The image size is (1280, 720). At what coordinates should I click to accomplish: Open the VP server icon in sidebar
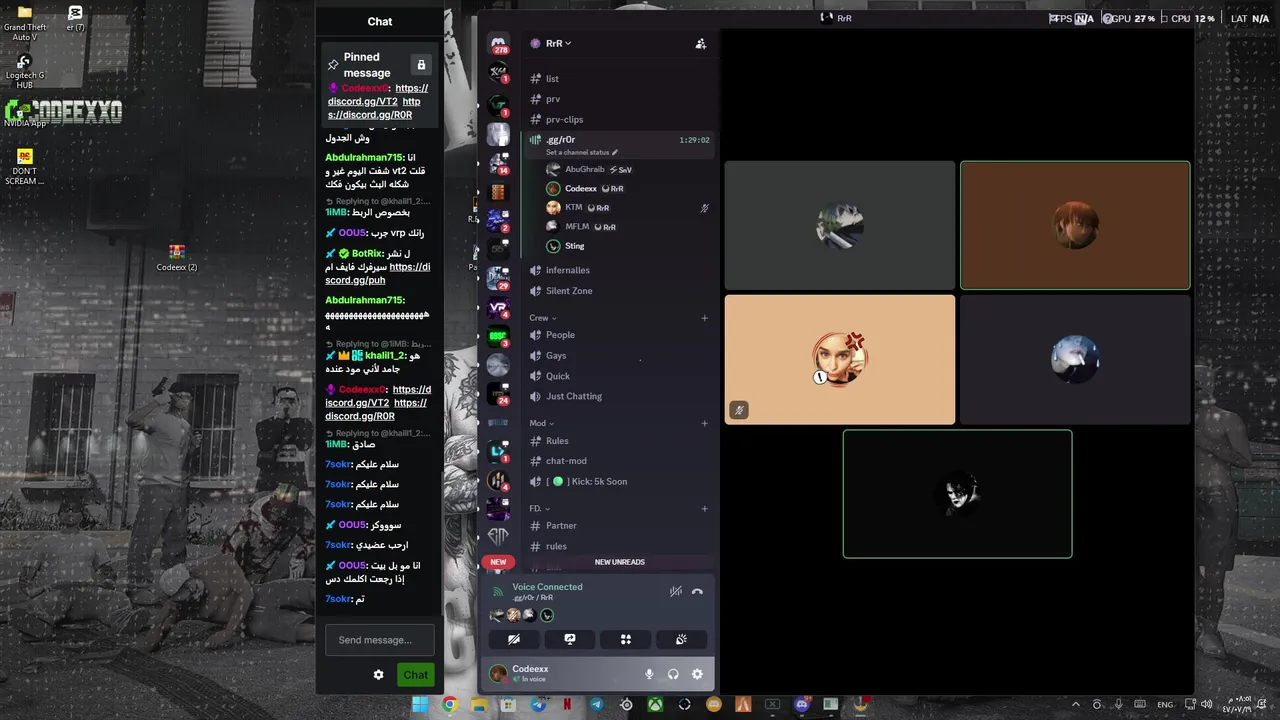click(x=498, y=308)
